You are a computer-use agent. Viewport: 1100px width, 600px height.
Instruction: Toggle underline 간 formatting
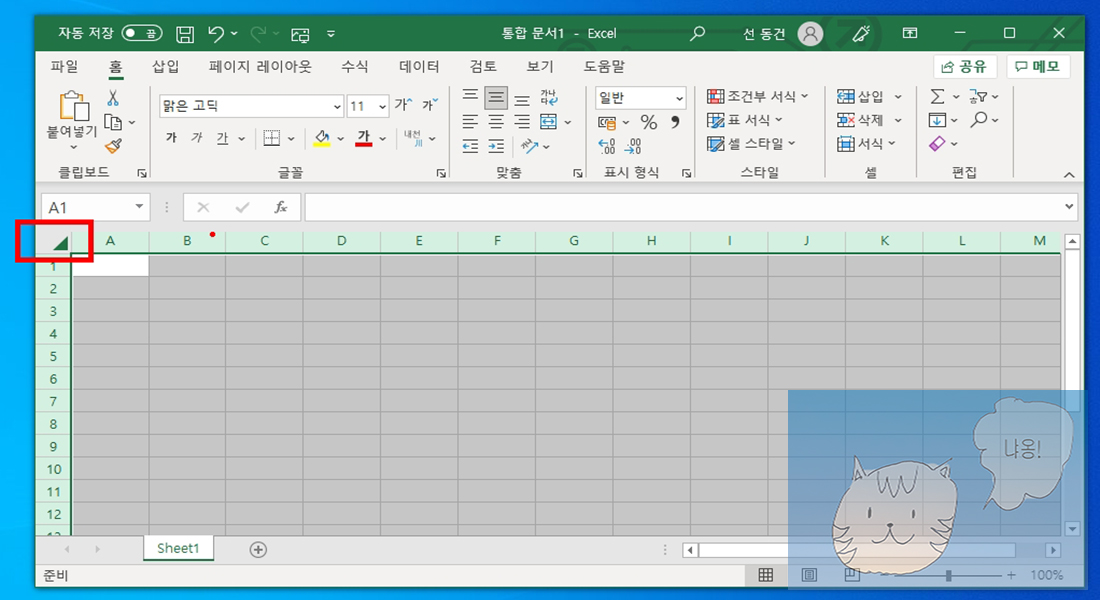[222, 138]
